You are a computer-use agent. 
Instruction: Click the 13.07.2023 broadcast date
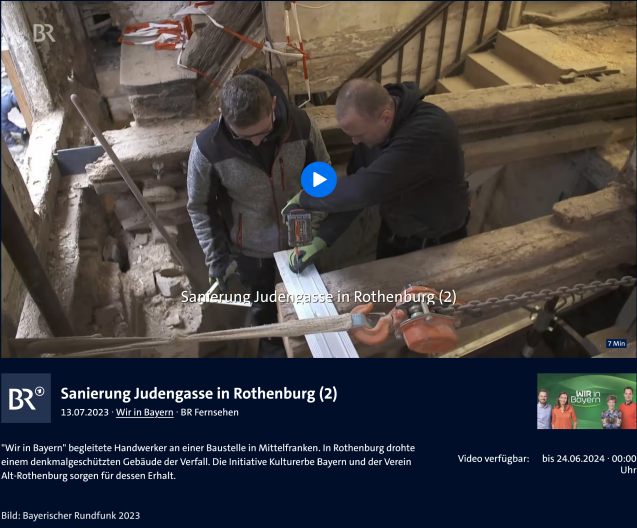click(85, 412)
